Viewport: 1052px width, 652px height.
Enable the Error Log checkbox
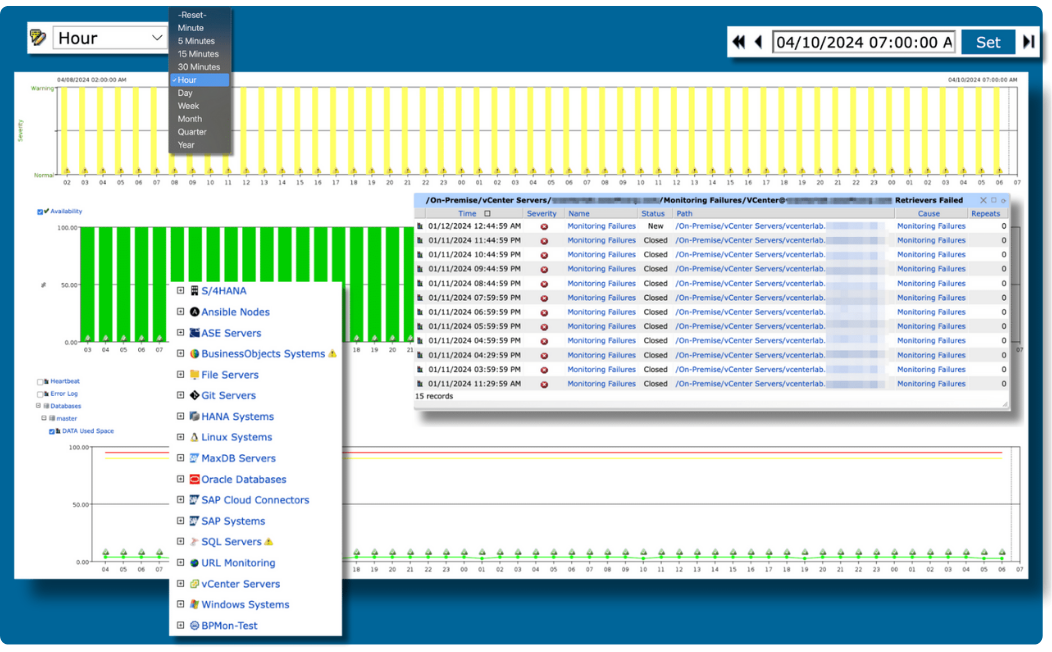[39, 394]
